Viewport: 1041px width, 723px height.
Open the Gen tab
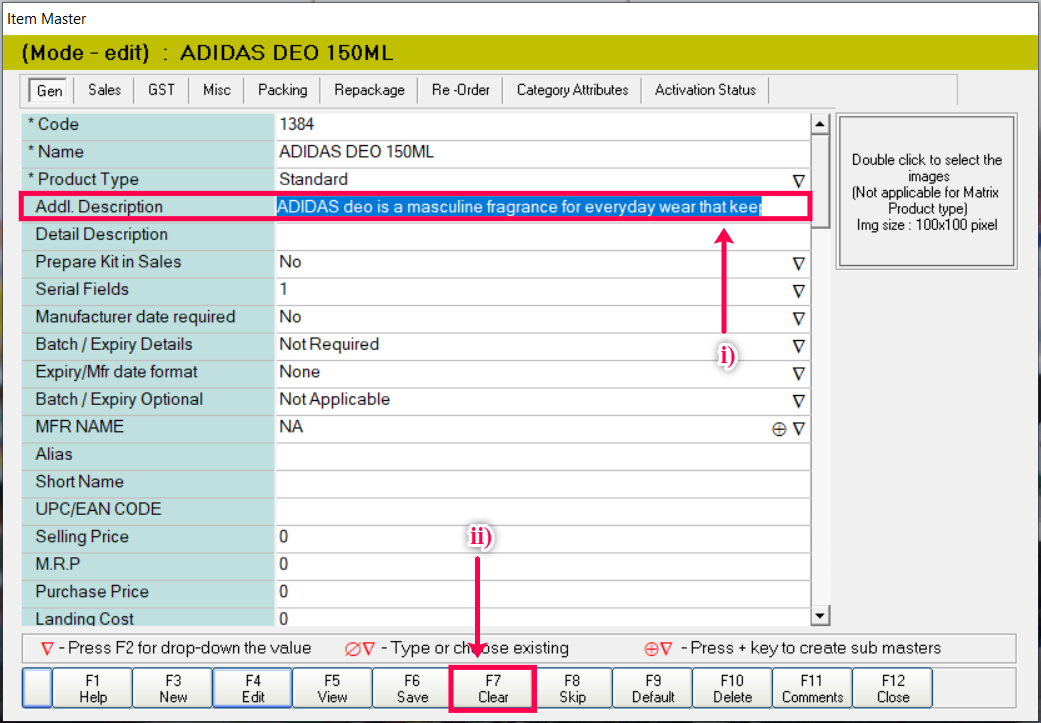tap(49, 90)
